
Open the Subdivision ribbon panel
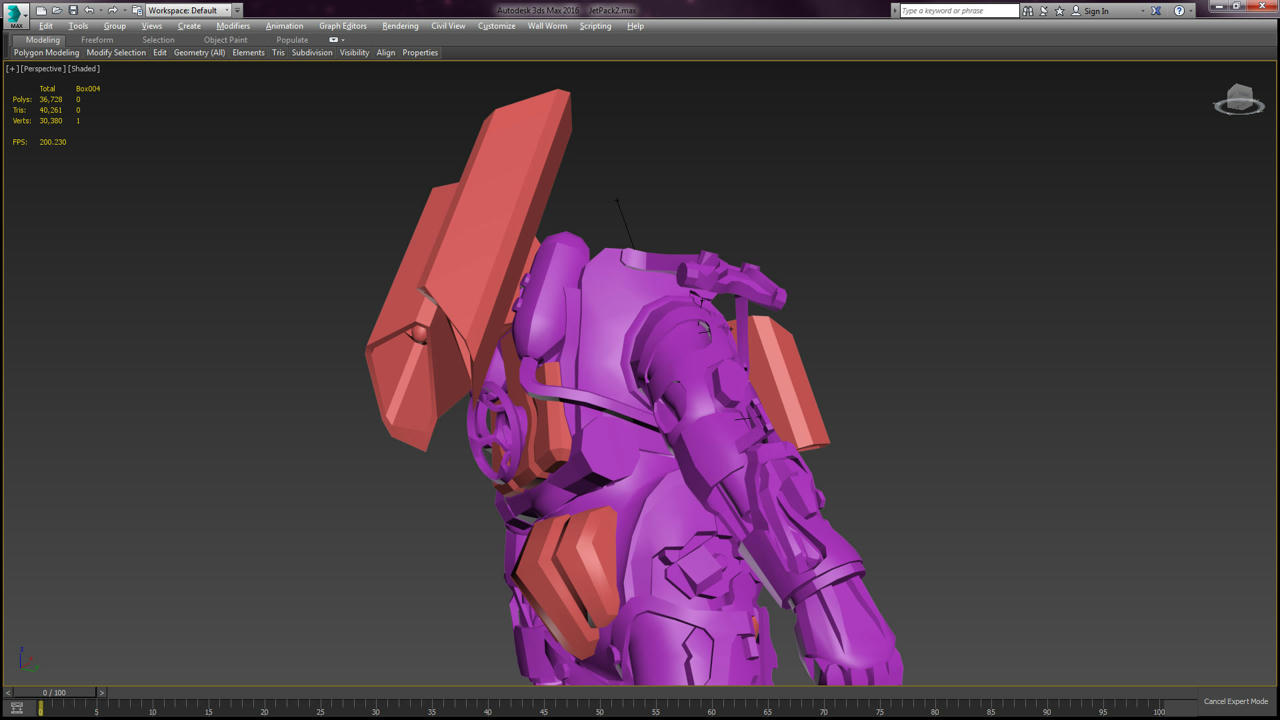(x=312, y=53)
